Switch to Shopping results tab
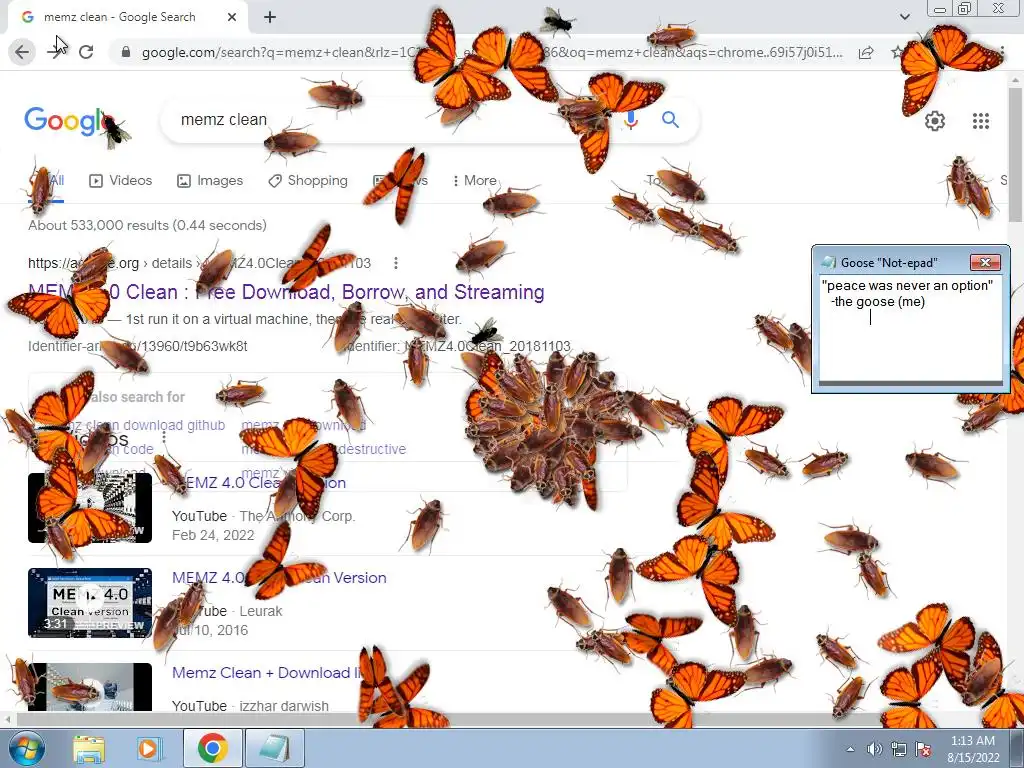This screenshot has width=1024, height=768. 308,181
